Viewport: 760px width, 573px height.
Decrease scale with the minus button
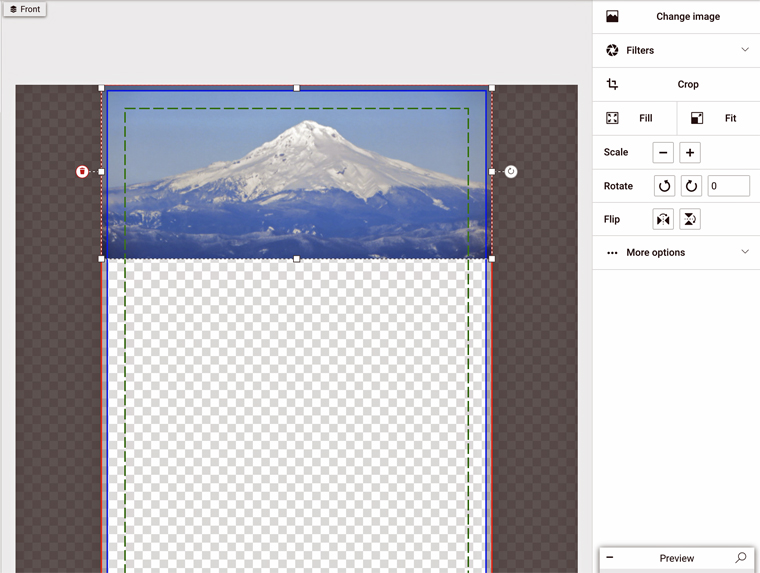[x=663, y=153]
